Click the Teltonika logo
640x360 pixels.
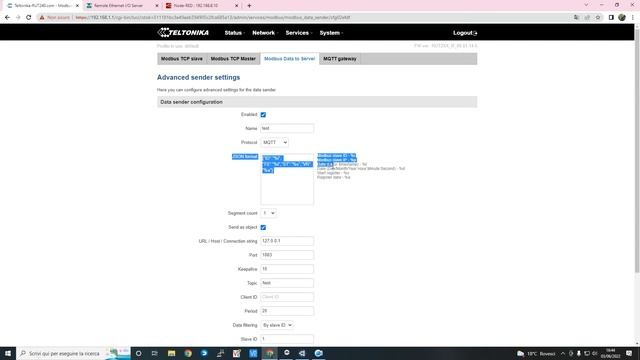point(183,33)
